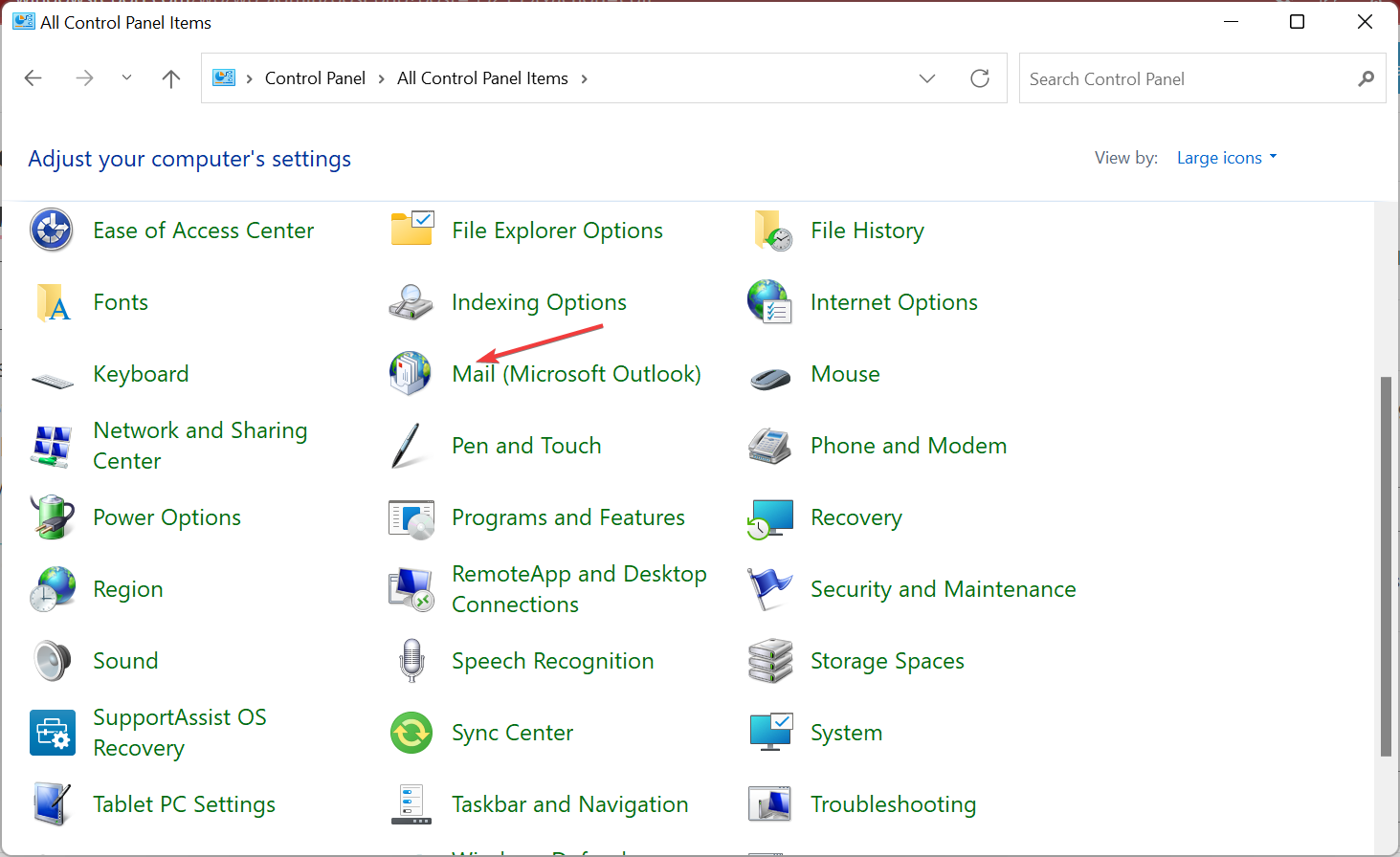This screenshot has height=857, width=1400.
Task: Refresh the Control Panel view
Action: (x=980, y=78)
